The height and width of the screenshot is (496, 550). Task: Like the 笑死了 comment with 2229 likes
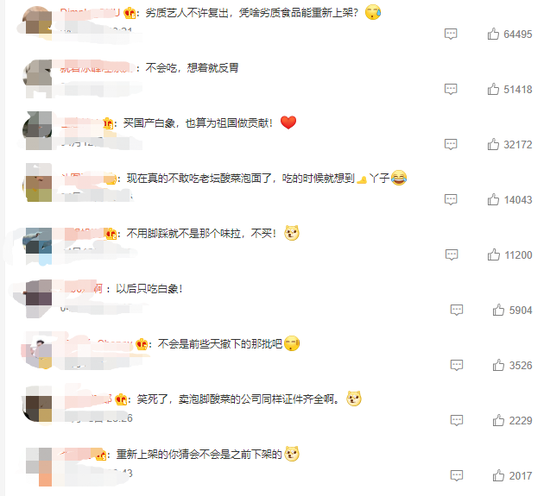[x=498, y=420]
